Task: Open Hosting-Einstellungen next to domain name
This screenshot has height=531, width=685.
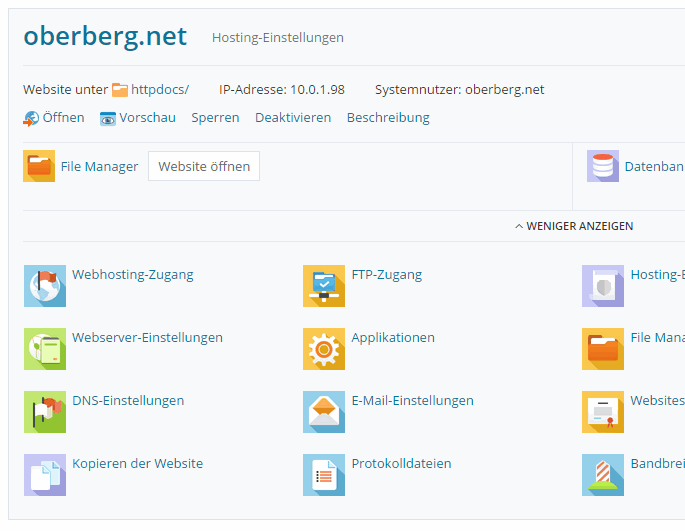Action: point(277,38)
